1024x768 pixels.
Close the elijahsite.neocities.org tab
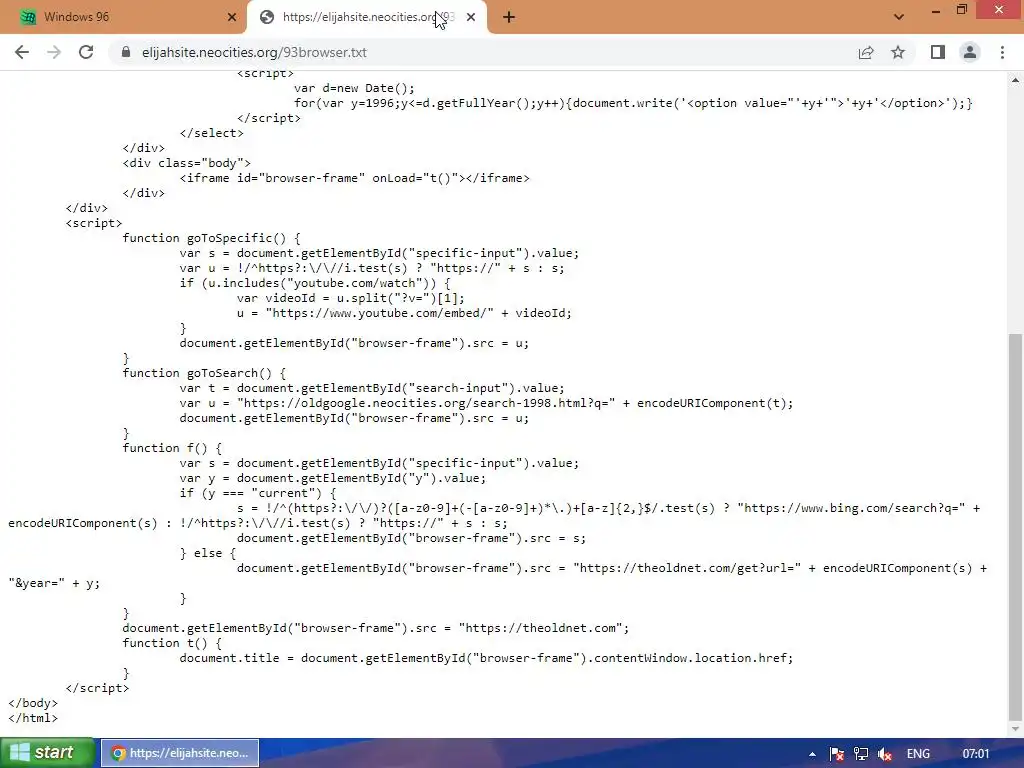(471, 17)
